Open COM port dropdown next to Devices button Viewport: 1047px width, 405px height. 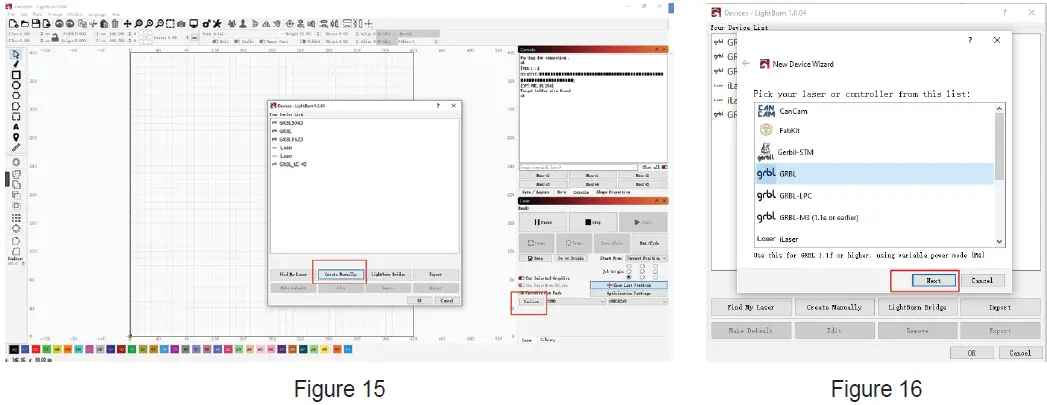pyautogui.click(x=577, y=302)
